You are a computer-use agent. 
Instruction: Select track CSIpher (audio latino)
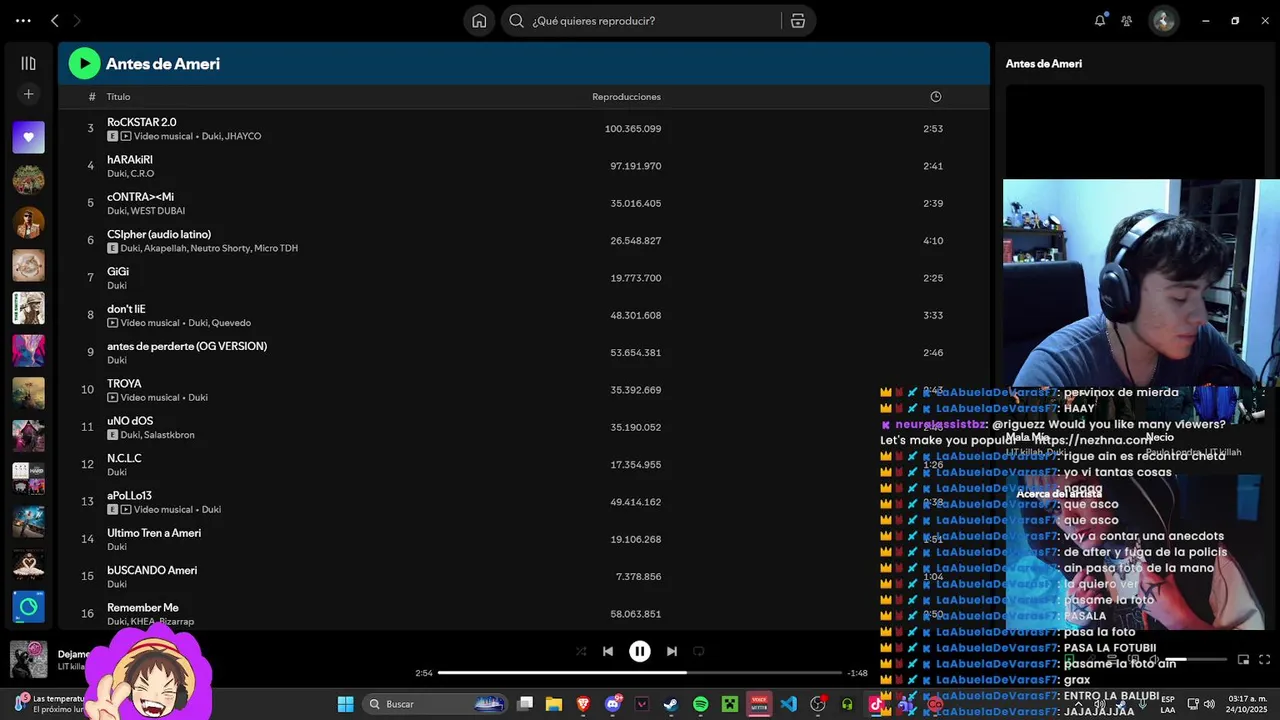click(159, 234)
